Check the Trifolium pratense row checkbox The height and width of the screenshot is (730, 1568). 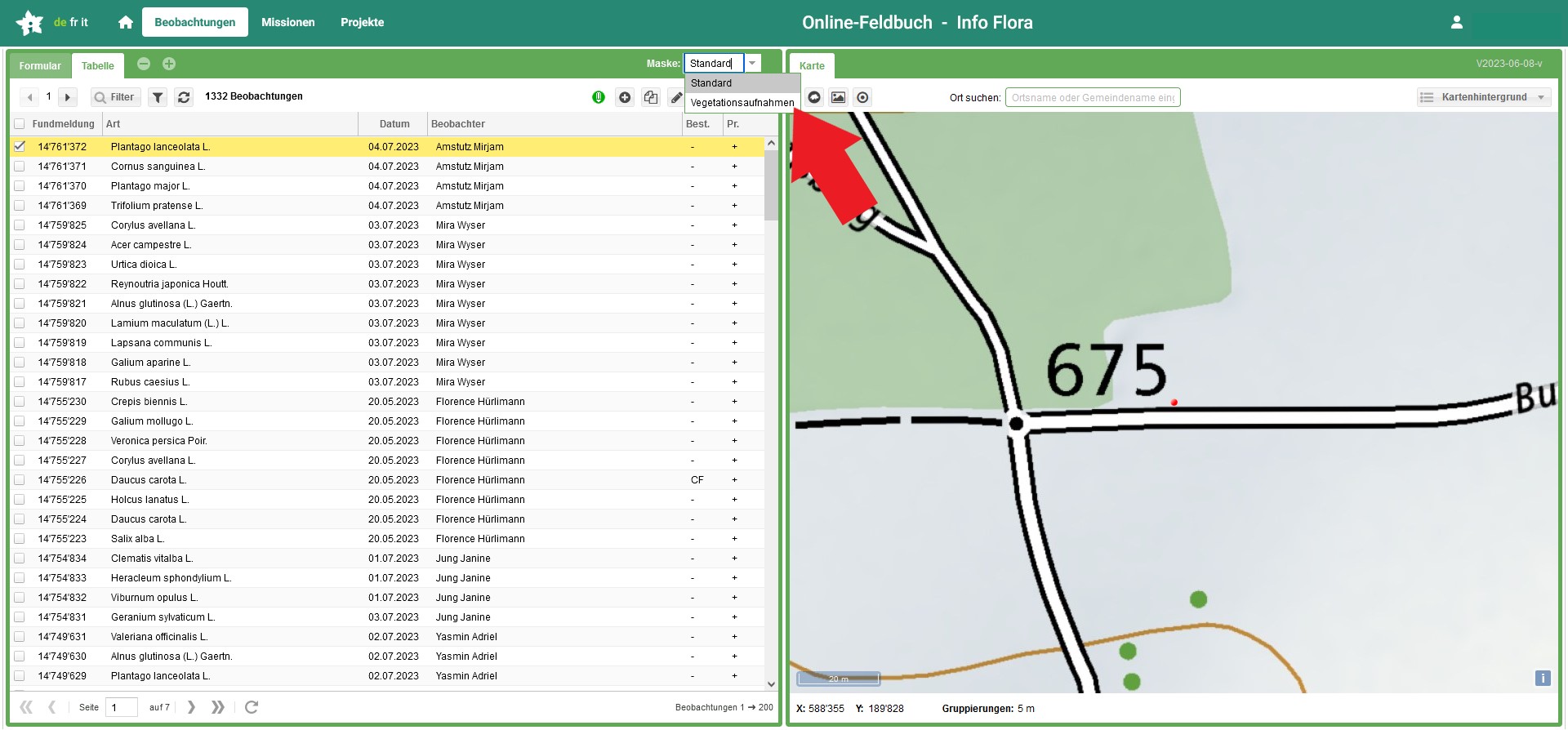point(20,206)
